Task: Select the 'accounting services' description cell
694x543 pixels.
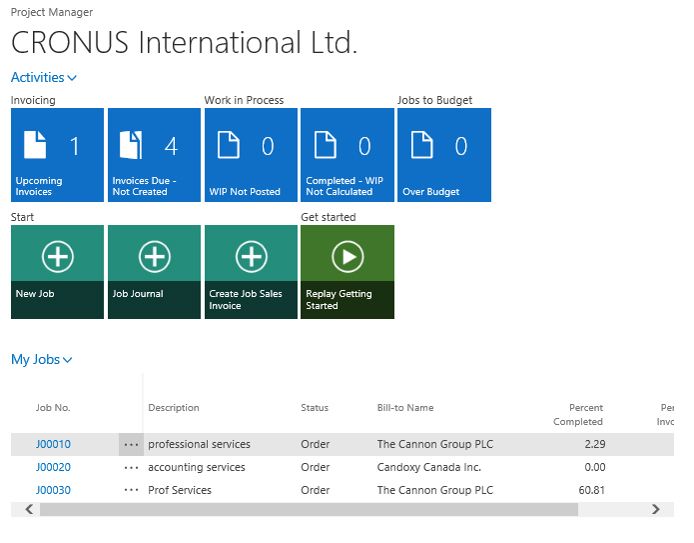Action: [x=197, y=467]
